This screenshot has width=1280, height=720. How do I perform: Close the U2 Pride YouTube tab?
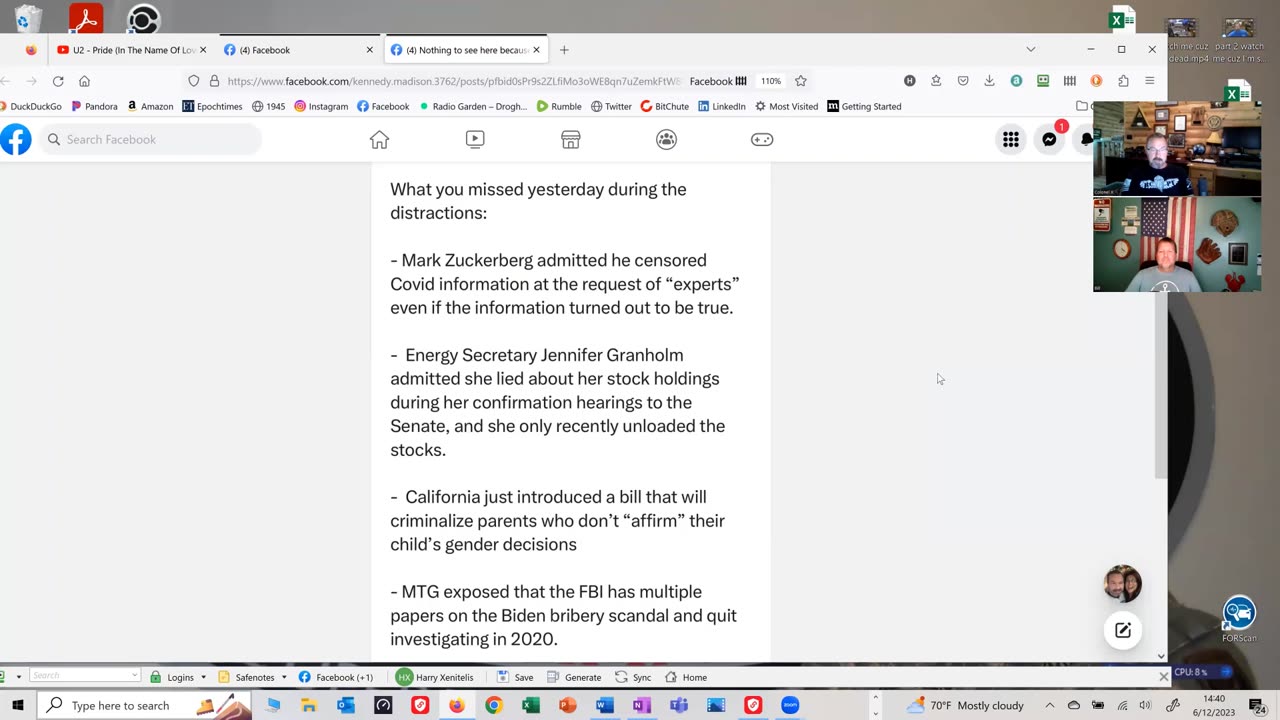(202, 50)
